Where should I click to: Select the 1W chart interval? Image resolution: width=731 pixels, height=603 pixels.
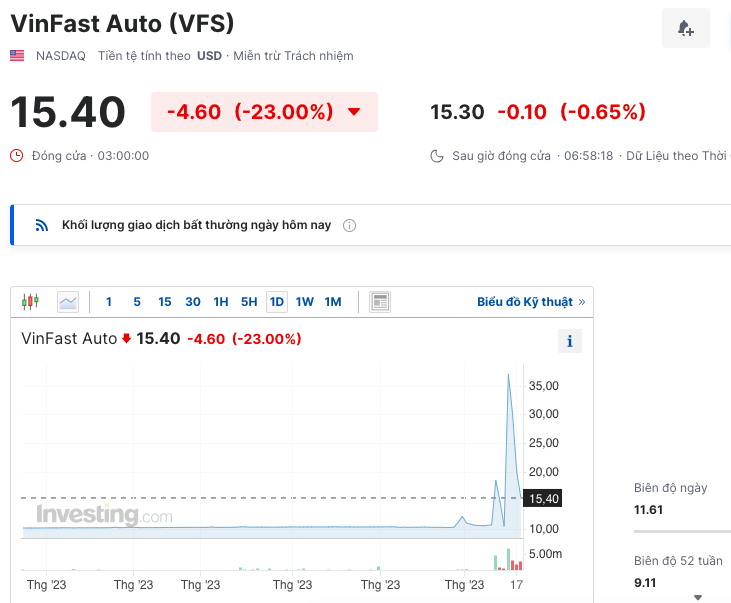[305, 301]
